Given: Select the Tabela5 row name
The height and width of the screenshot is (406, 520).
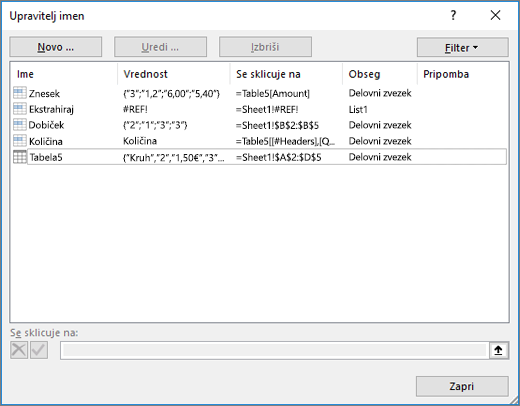Looking at the screenshot, I should click(46, 157).
